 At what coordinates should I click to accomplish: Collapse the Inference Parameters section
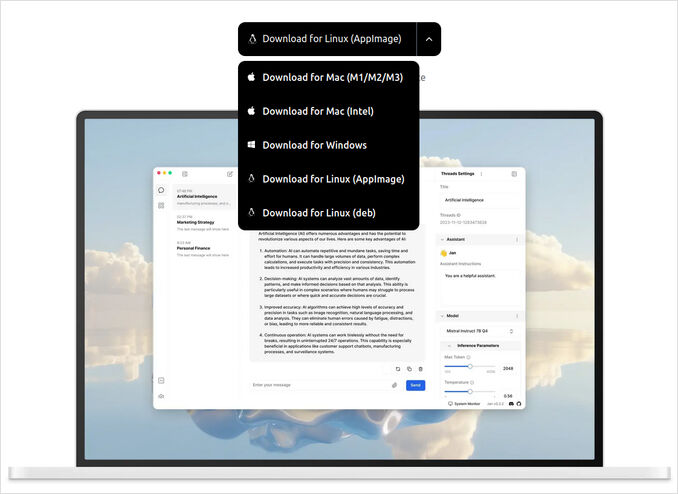[449, 346]
